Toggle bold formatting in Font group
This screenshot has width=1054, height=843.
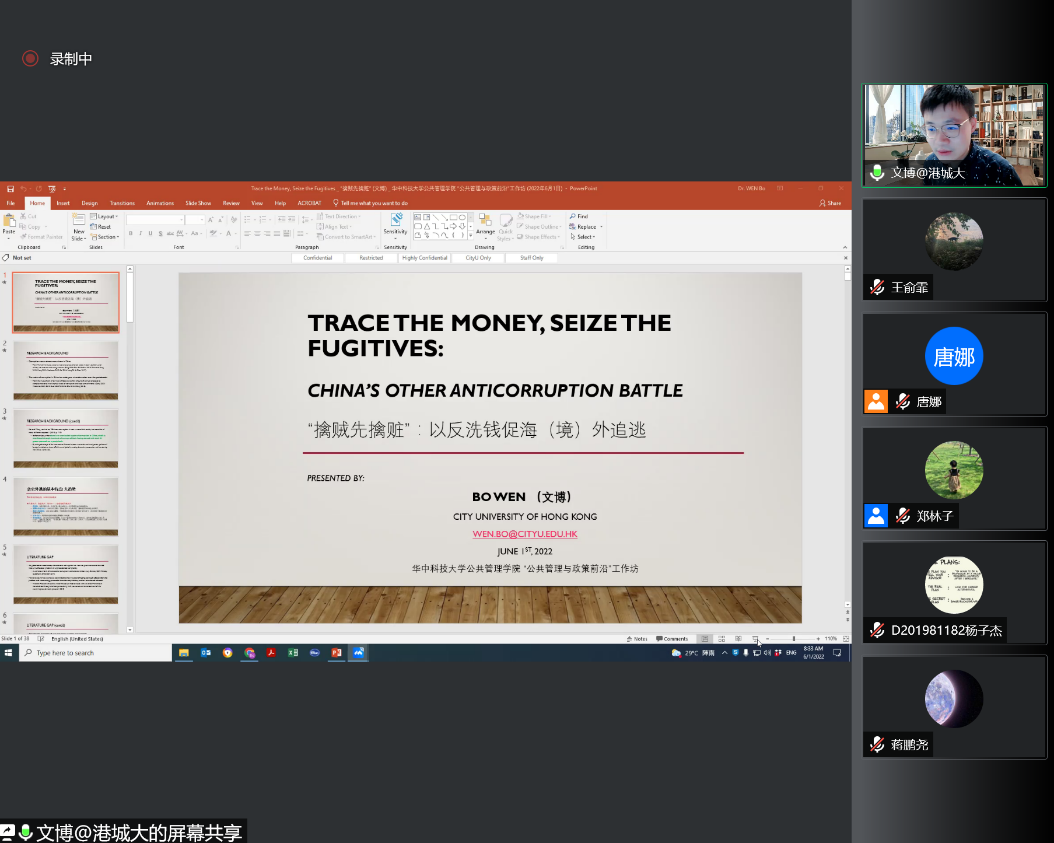click(131, 233)
